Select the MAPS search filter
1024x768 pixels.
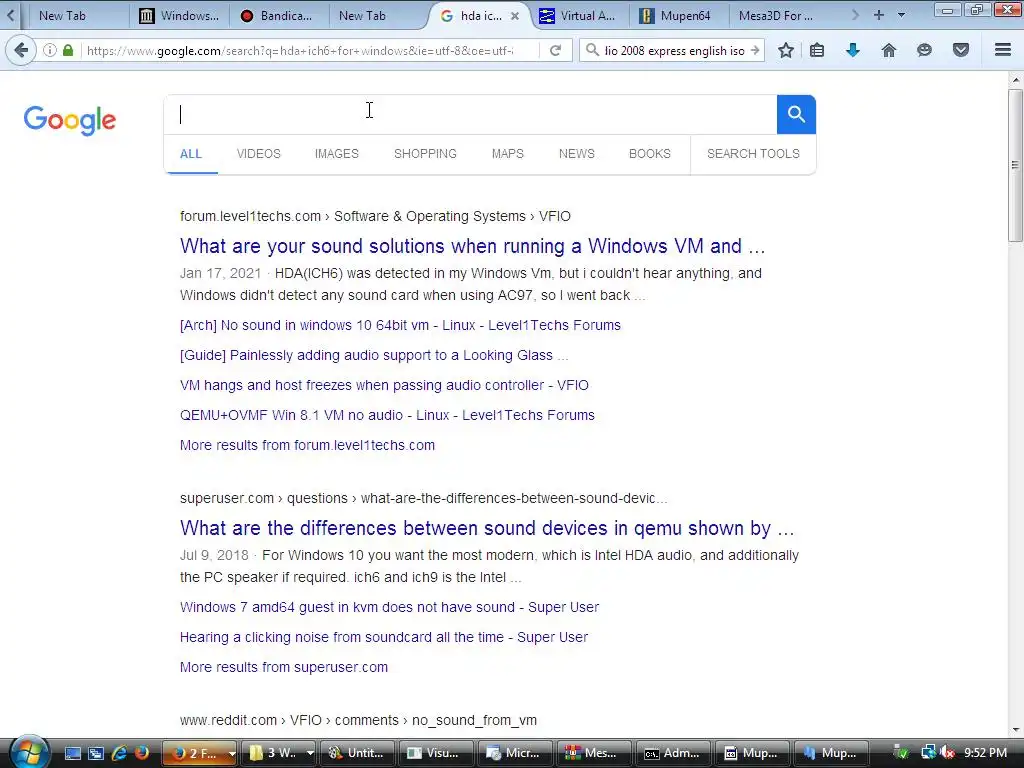(x=507, y=153)
